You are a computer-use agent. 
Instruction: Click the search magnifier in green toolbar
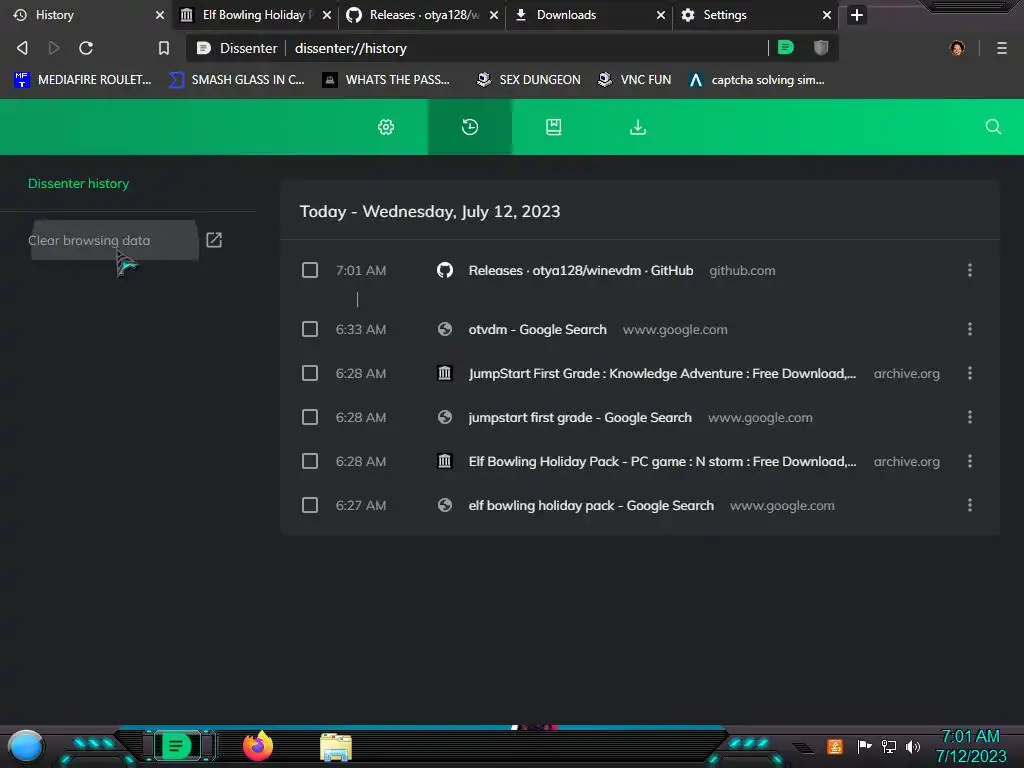pos(993,127)
